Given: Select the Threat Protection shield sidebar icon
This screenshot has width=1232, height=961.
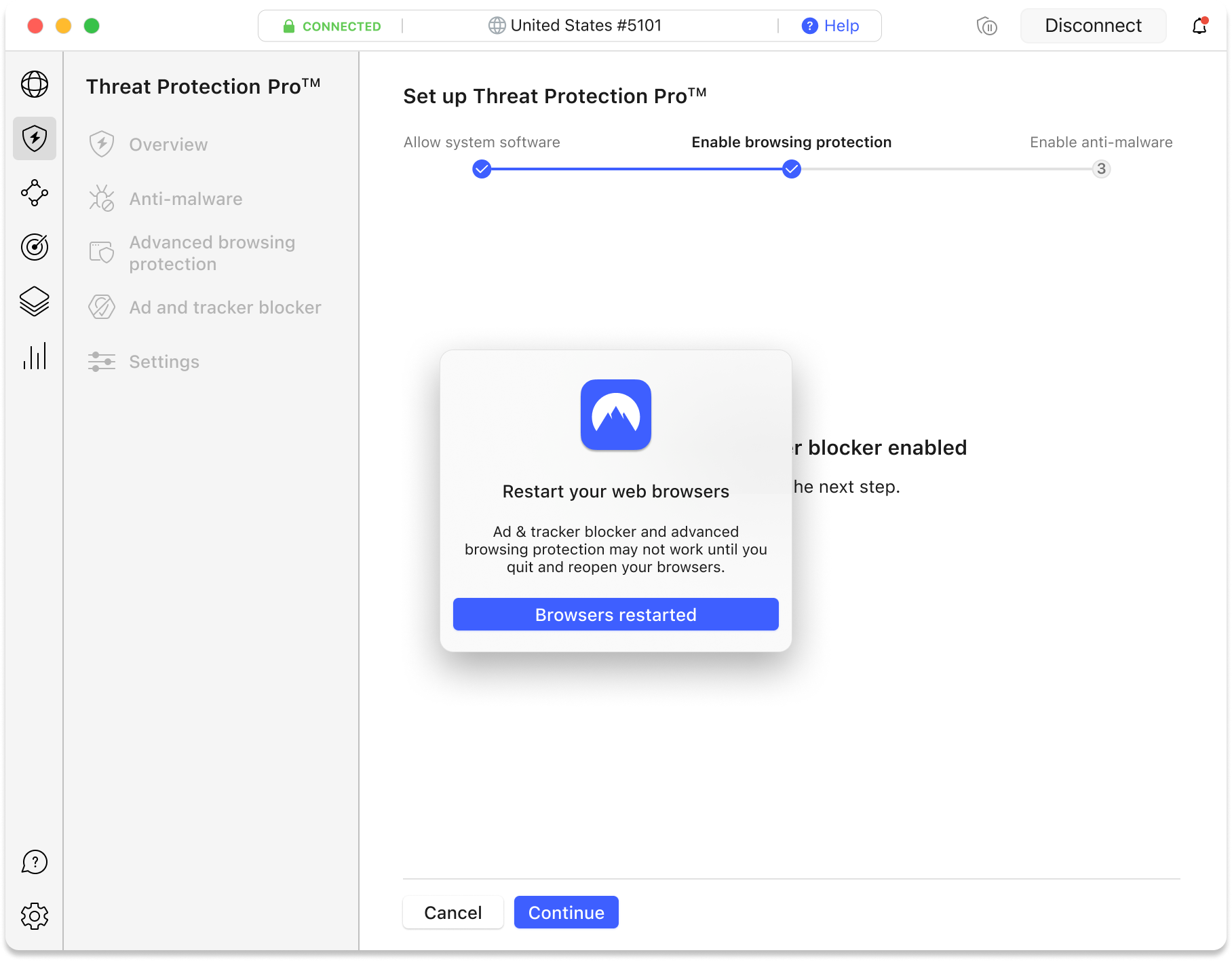Looking at the screenshot, I should [35, 138].
